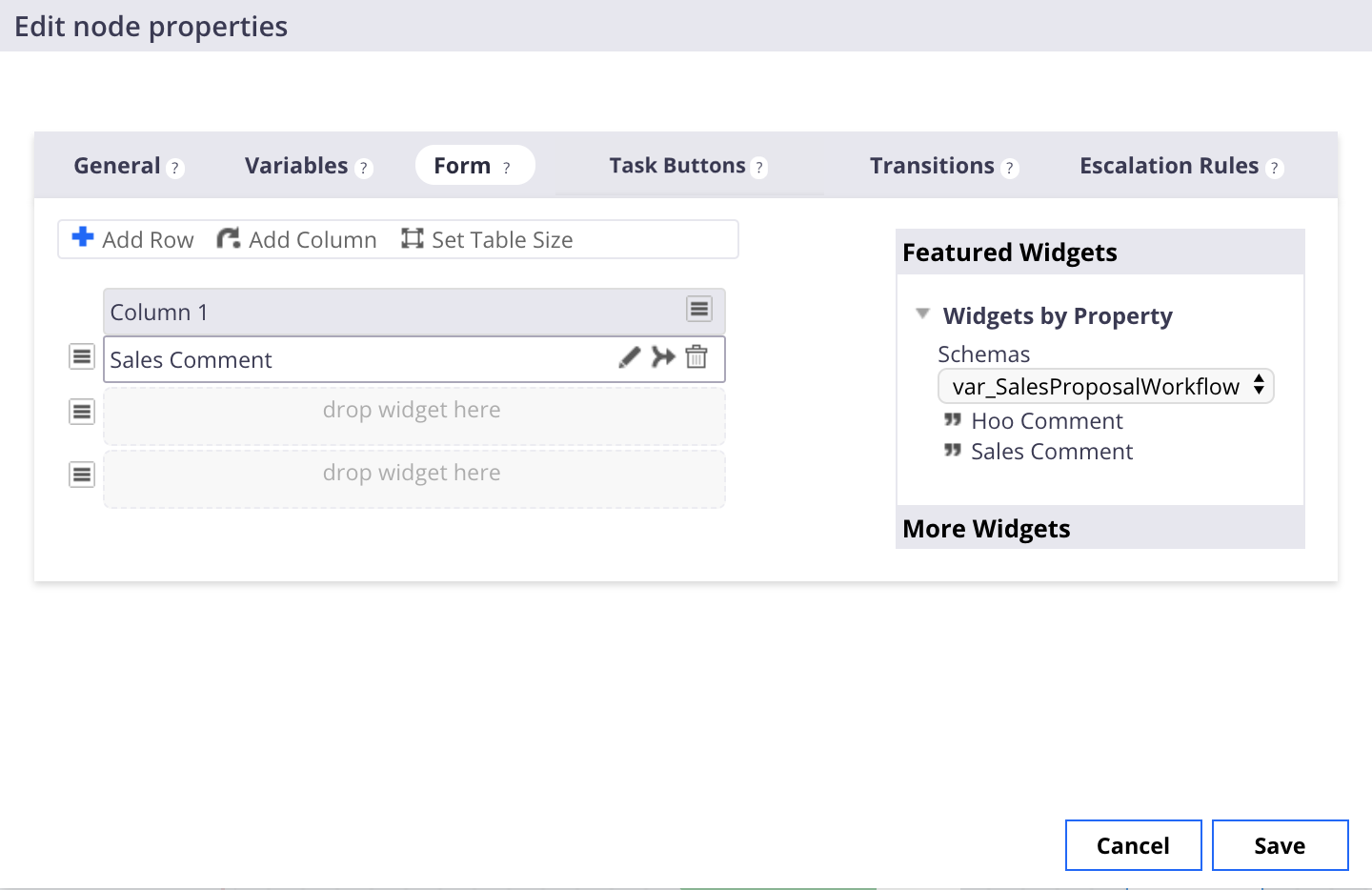Image resolution: width=1372 pixels, height=890 pixels.
Task: Edit the Sales Comment widget with the pencil icon
Action: point(629,357)
